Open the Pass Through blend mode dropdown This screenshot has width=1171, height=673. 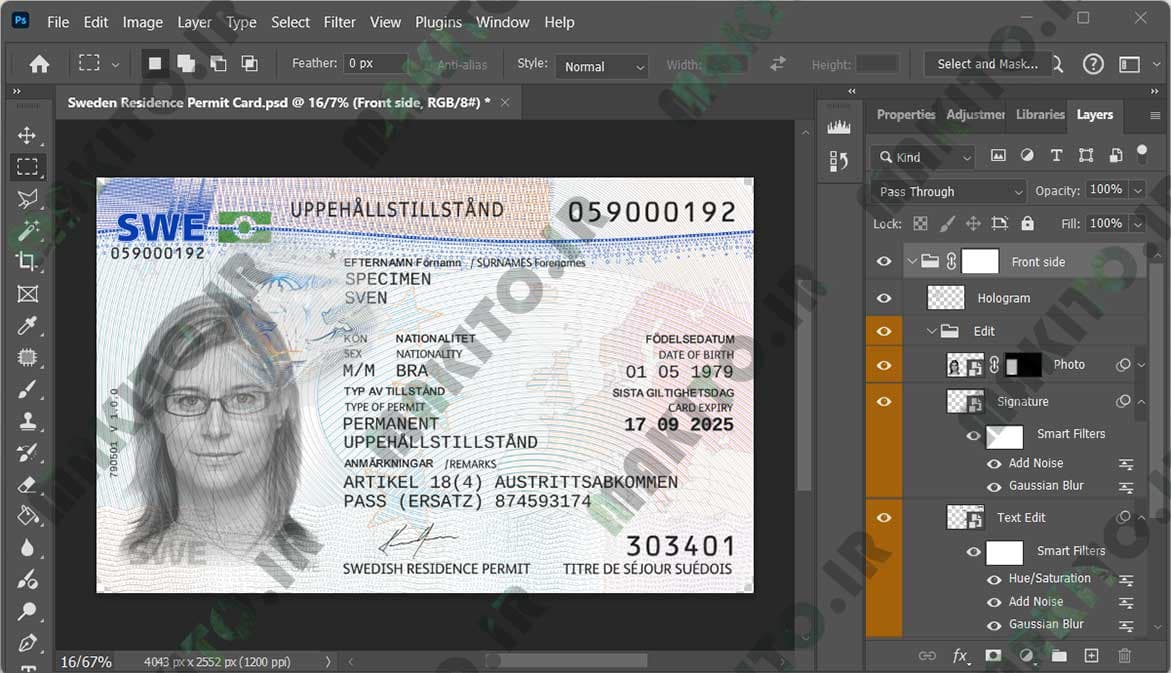pos(949,191)
